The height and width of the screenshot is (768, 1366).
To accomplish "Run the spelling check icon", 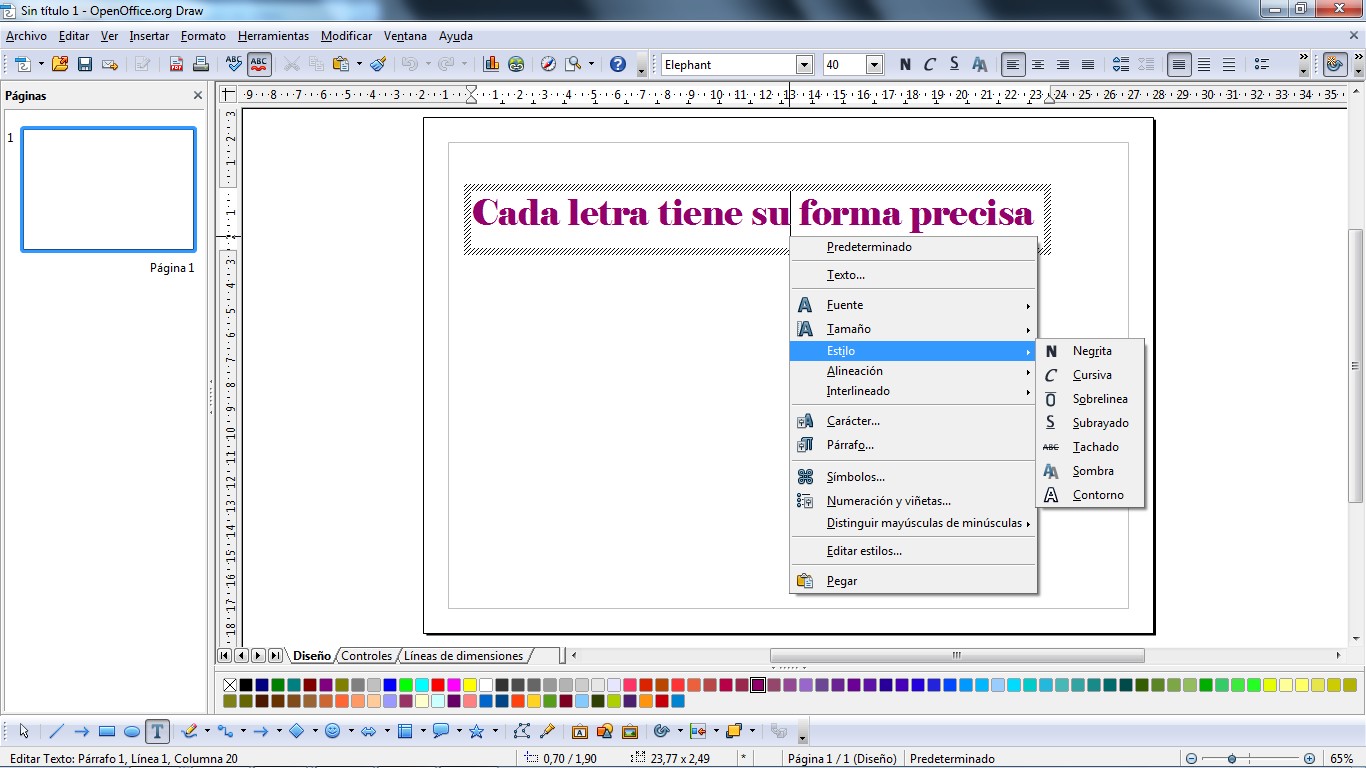I will coord(234,64).
